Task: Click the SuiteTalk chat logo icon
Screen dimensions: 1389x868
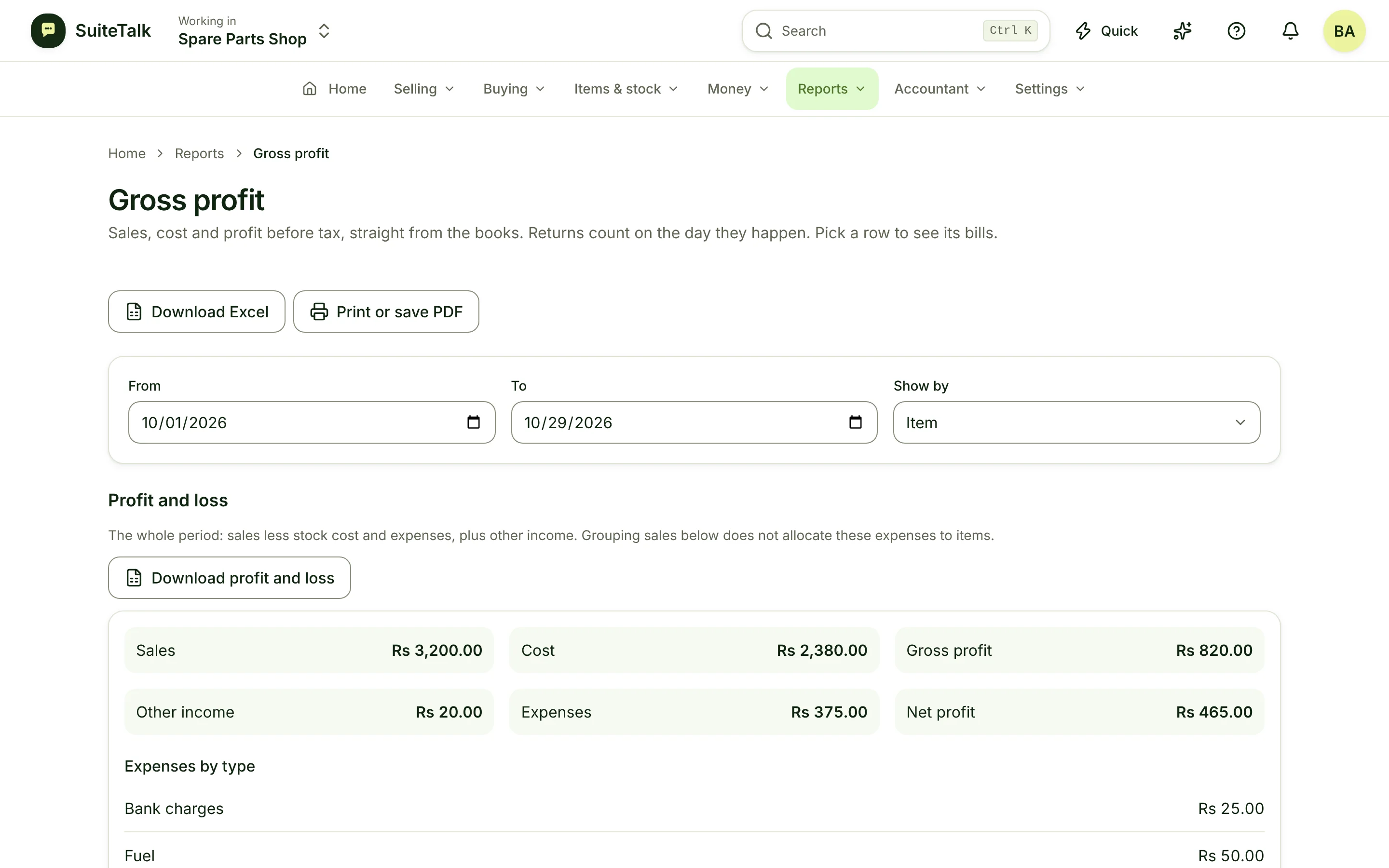Action: pos(48,31)
